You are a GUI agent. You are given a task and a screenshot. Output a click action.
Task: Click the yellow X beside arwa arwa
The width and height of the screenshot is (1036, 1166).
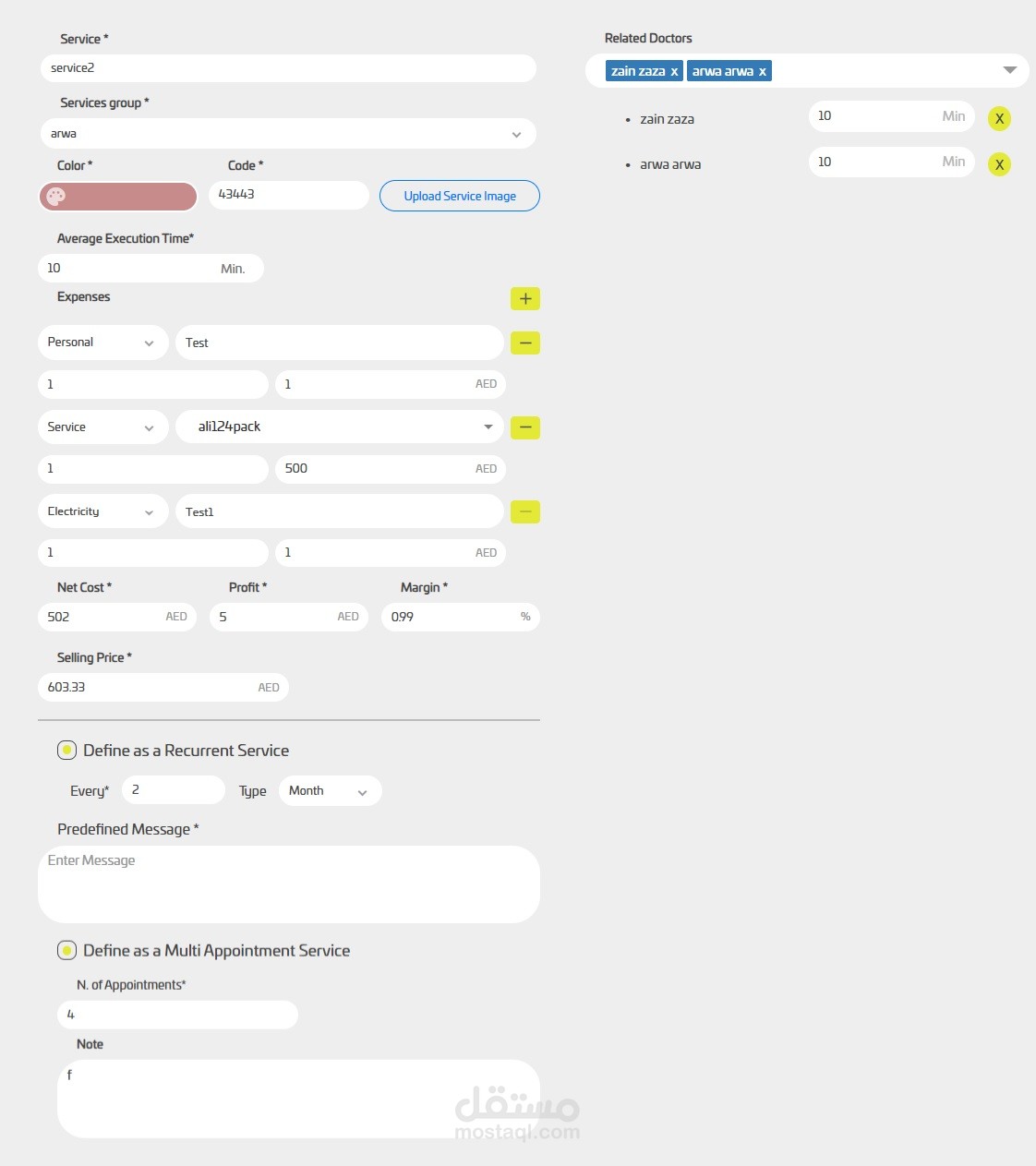(999, 164)
